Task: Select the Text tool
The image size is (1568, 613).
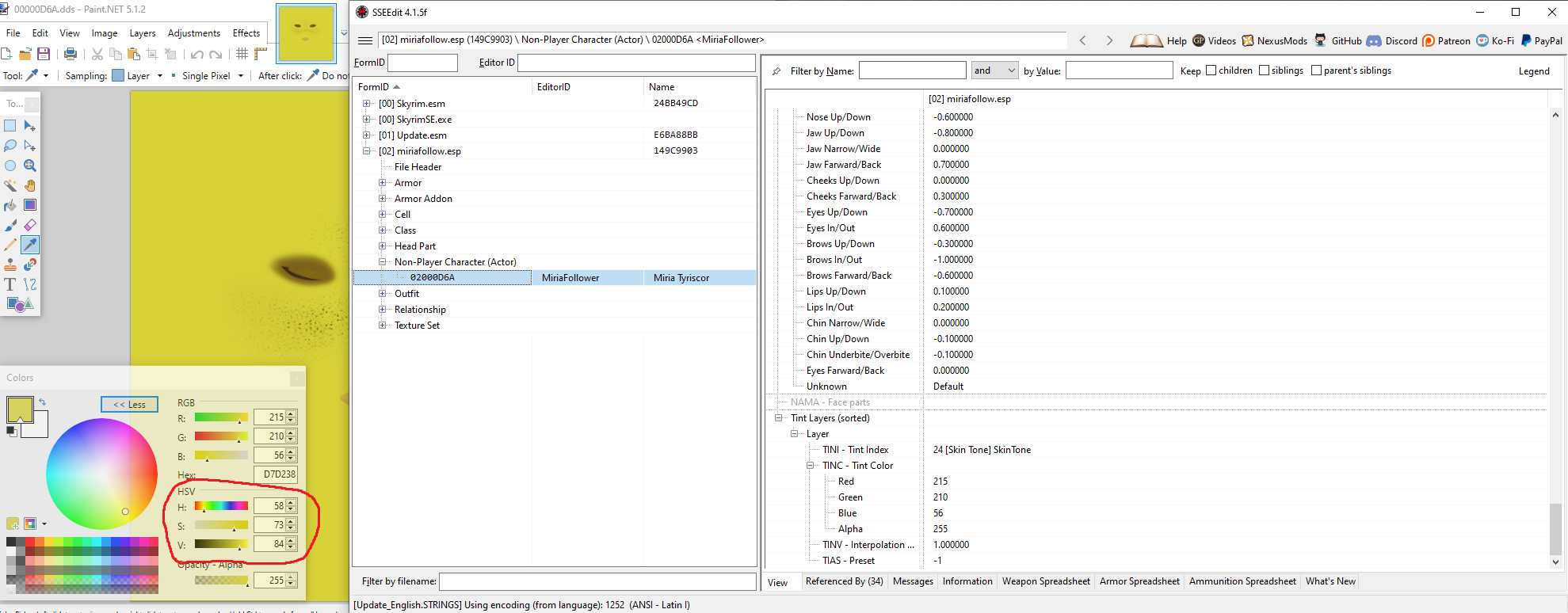Action: click(10, 284)
